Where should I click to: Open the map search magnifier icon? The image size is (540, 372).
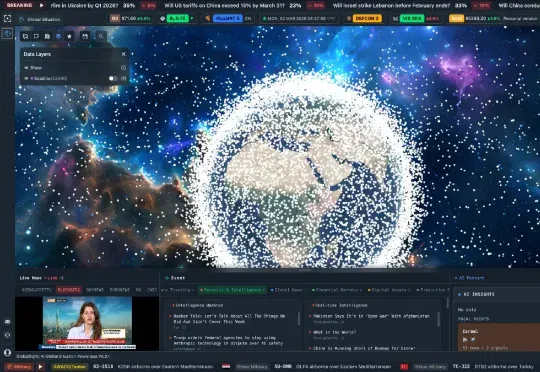tap(101, 36)
